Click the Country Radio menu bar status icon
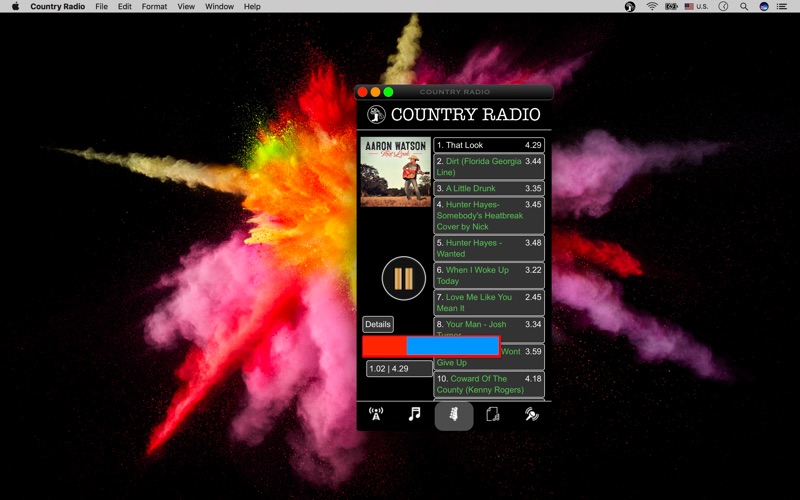The height and width of the screenshot is (500, 800). tap(630, 7)
